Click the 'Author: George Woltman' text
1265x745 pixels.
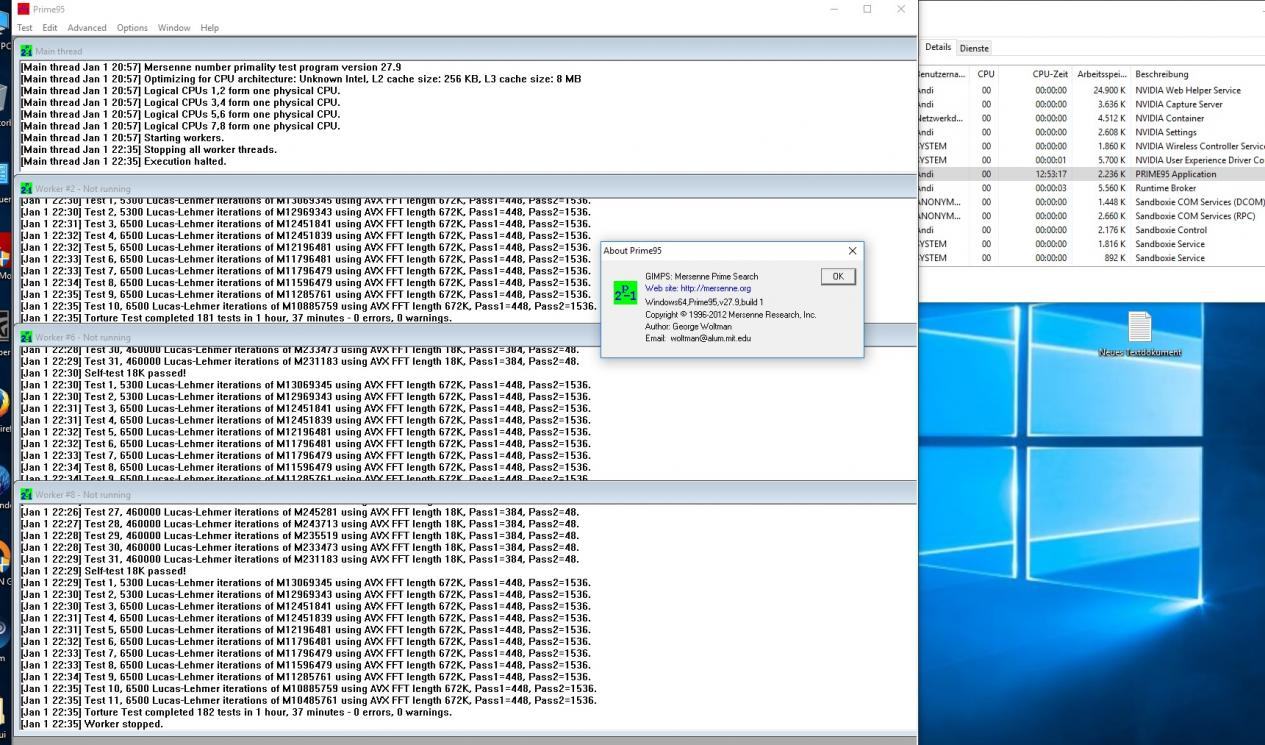[x=688, y=327]
